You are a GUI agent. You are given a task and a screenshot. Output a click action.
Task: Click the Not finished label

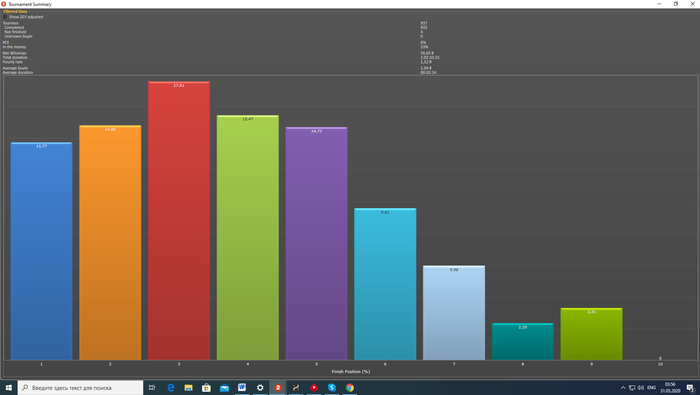pos(15,32)
